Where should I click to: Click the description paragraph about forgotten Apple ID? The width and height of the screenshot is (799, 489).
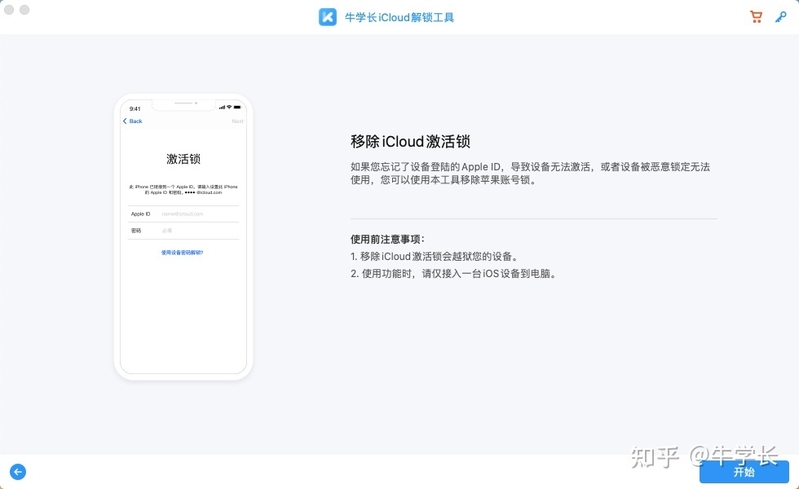pos(530,173)
